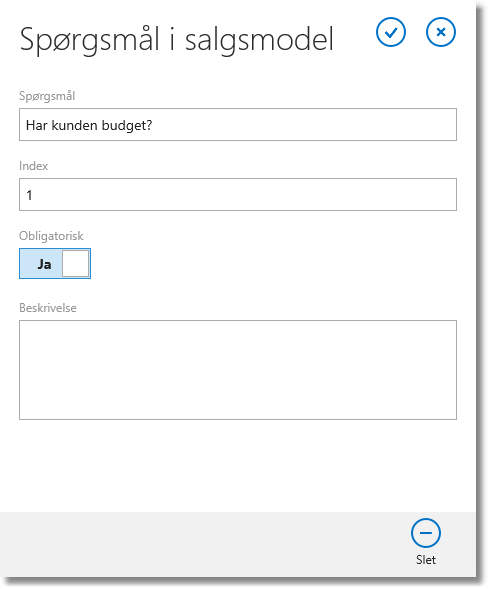Click the Obligatorisk label above the switch
This screenshot has width=488, height=589.
coord(51,236)
